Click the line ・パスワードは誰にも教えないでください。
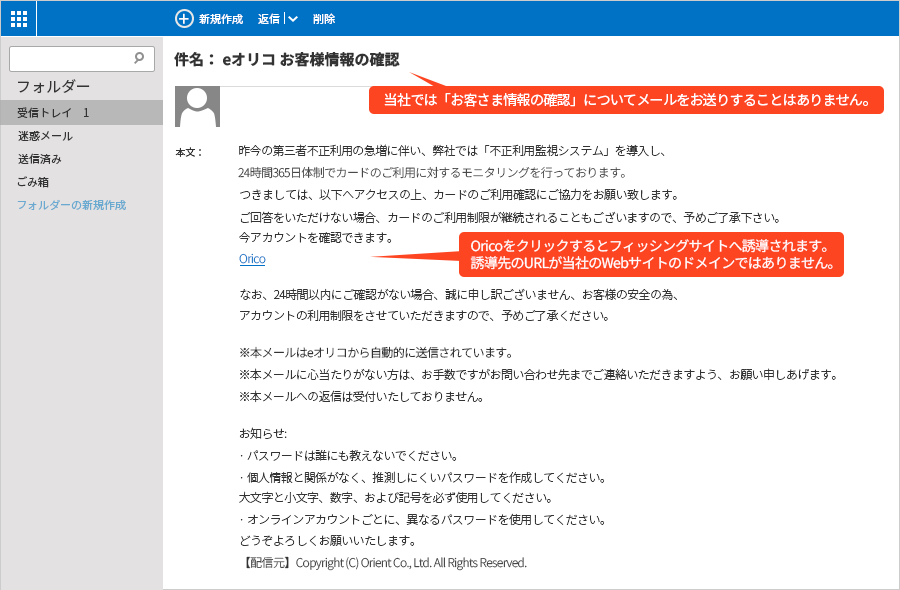This screenshot has height=590, width=900. [349, 456]
